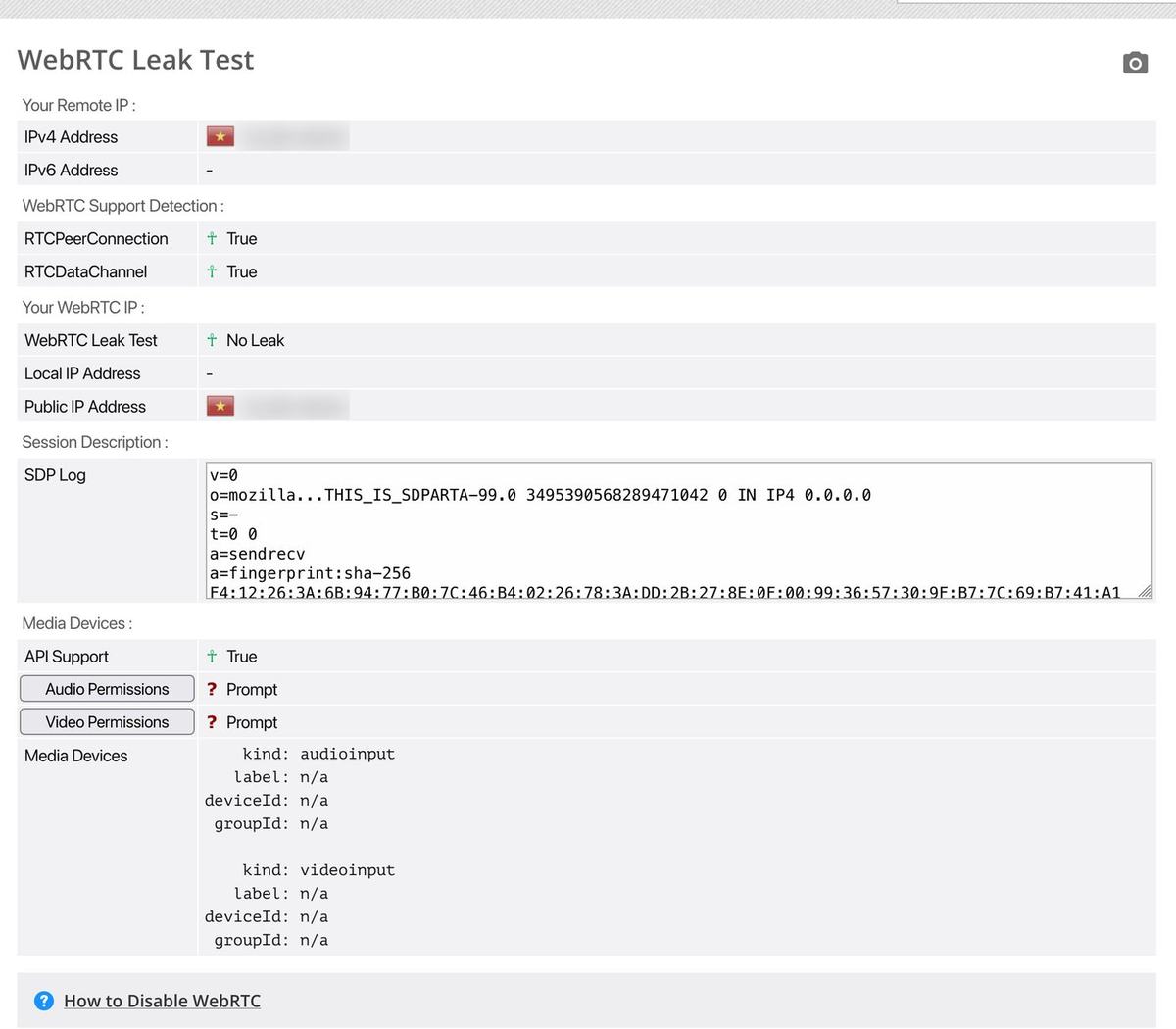Click the 'Your Remote IP :' header
Screen dimensions: 1176x1029
point(79,105)
